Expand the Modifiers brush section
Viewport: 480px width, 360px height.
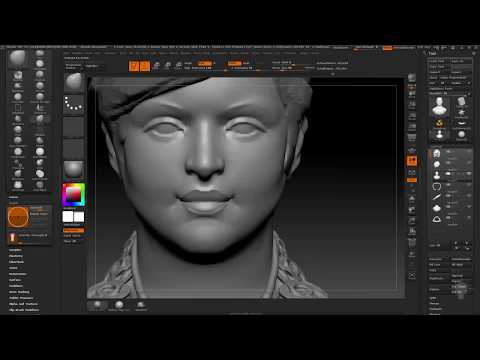pyautogui.click(x=16, y=286)
